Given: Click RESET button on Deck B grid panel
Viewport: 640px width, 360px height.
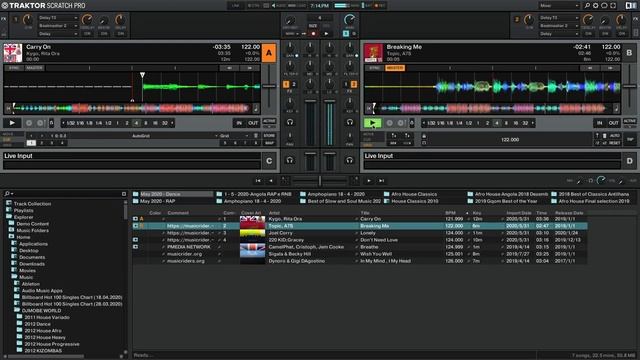Looking at the screenshot, I should tap(614, 143).
